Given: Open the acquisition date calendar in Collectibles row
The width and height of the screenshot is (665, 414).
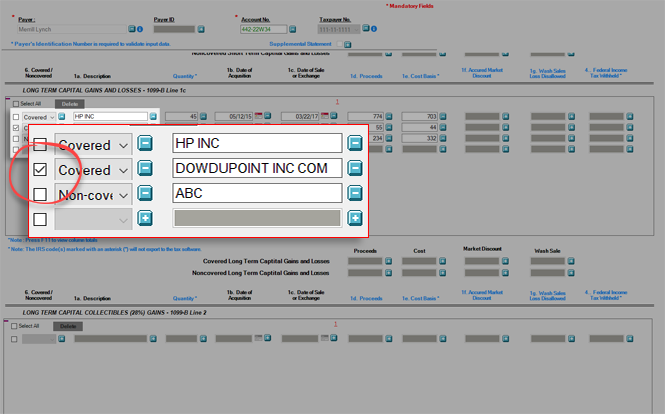Looking at the screenshot, I should [258, 338].
